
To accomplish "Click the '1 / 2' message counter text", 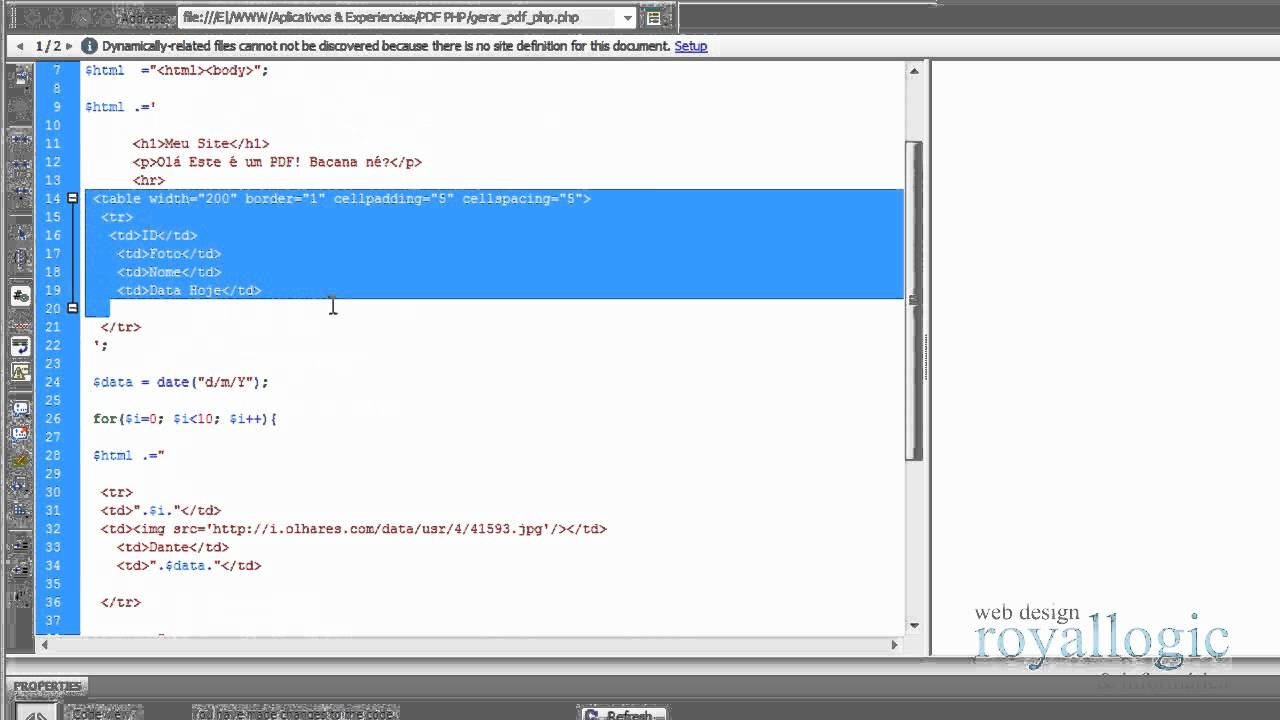I will (x=48, y=46).
